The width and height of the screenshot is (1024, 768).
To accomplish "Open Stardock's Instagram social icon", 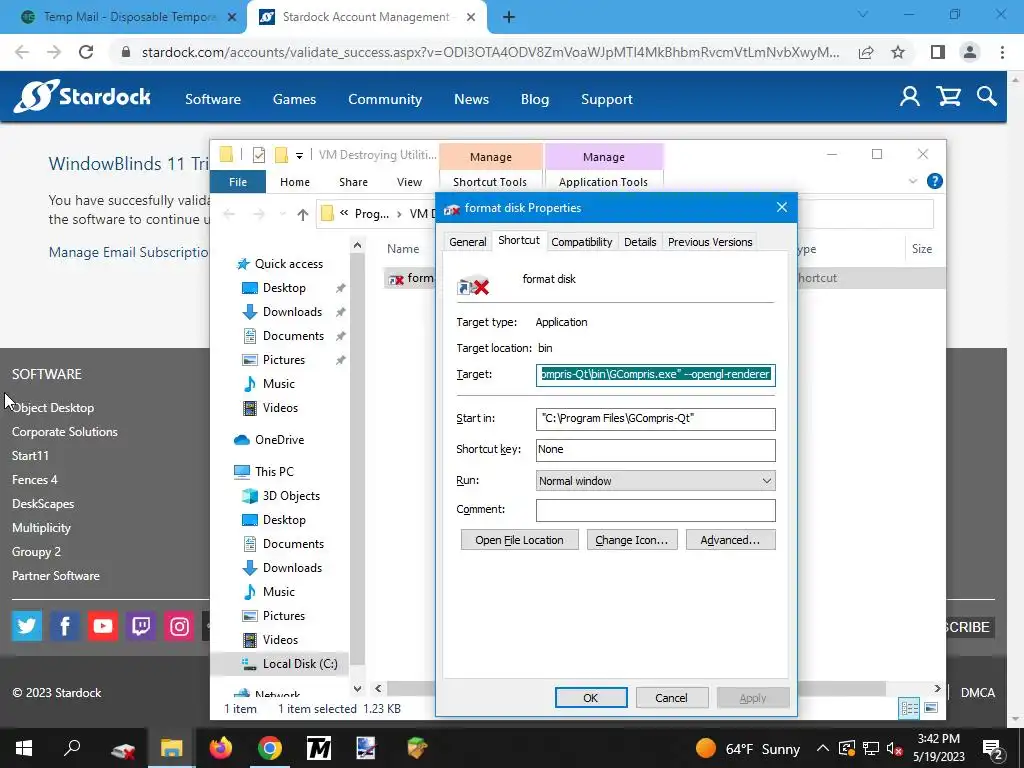I will click(x=179, y=626).
